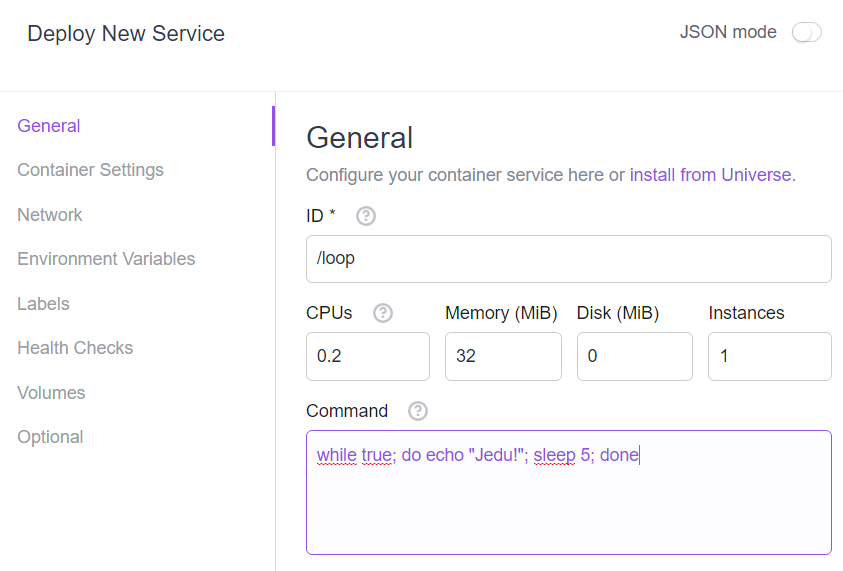Toggle the JSON mode switch
The height and width of the screenshot is (571, 843).
click(806, 32)
